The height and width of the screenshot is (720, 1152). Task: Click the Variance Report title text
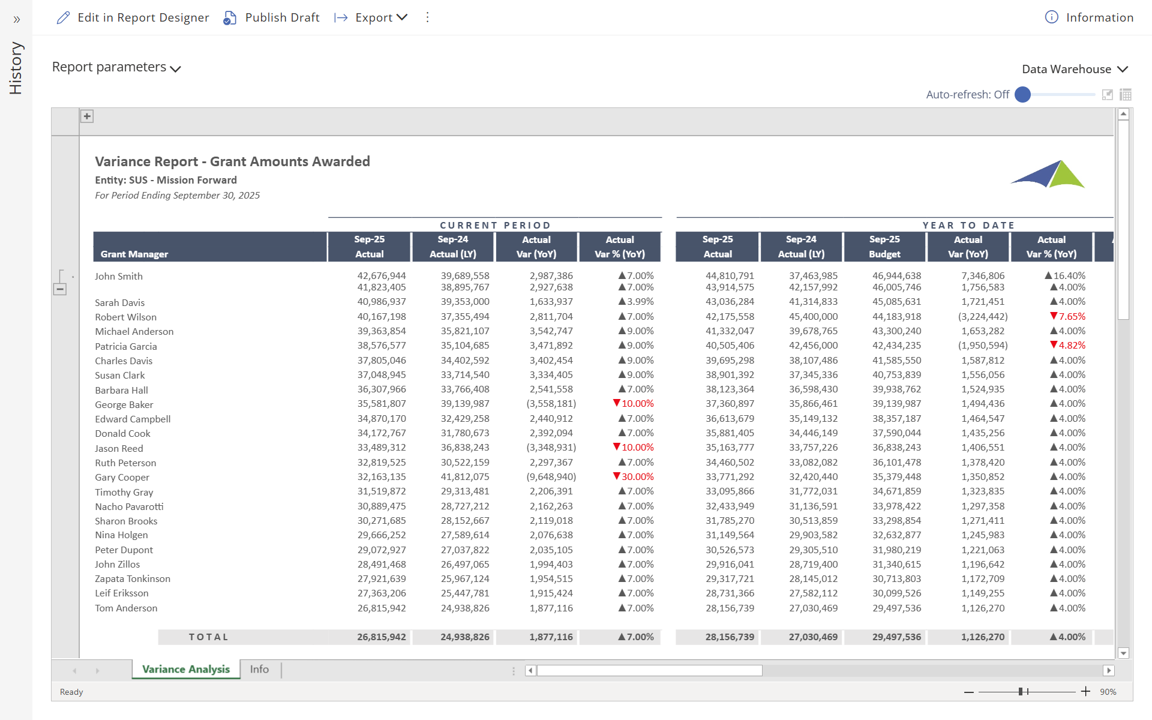232,162
